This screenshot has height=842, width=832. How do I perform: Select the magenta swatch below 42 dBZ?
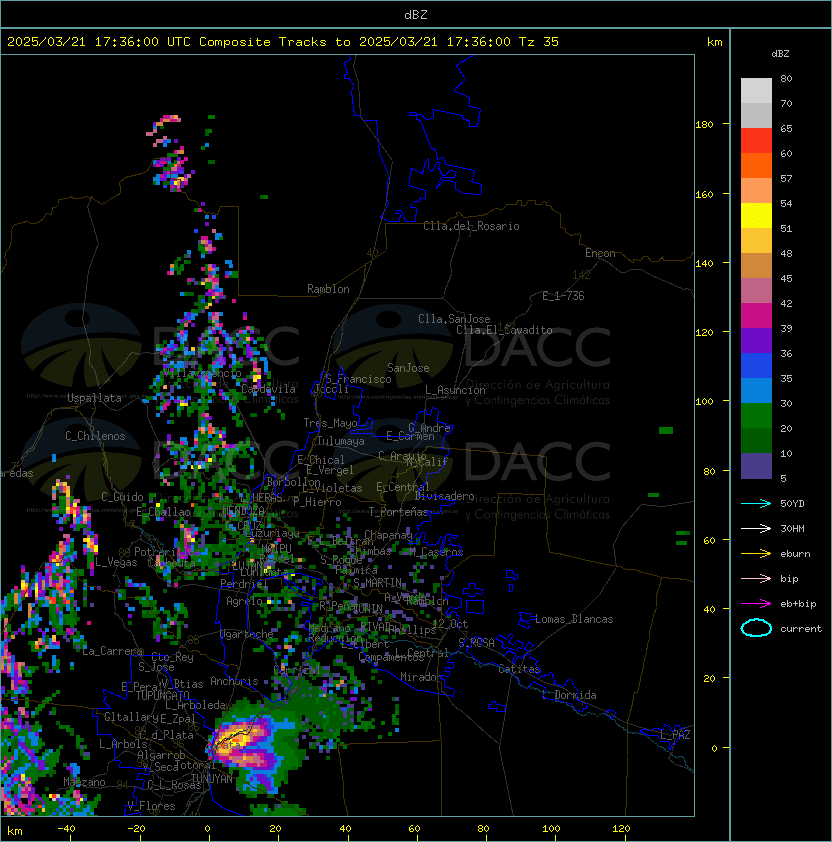click(x=756, y=315)
